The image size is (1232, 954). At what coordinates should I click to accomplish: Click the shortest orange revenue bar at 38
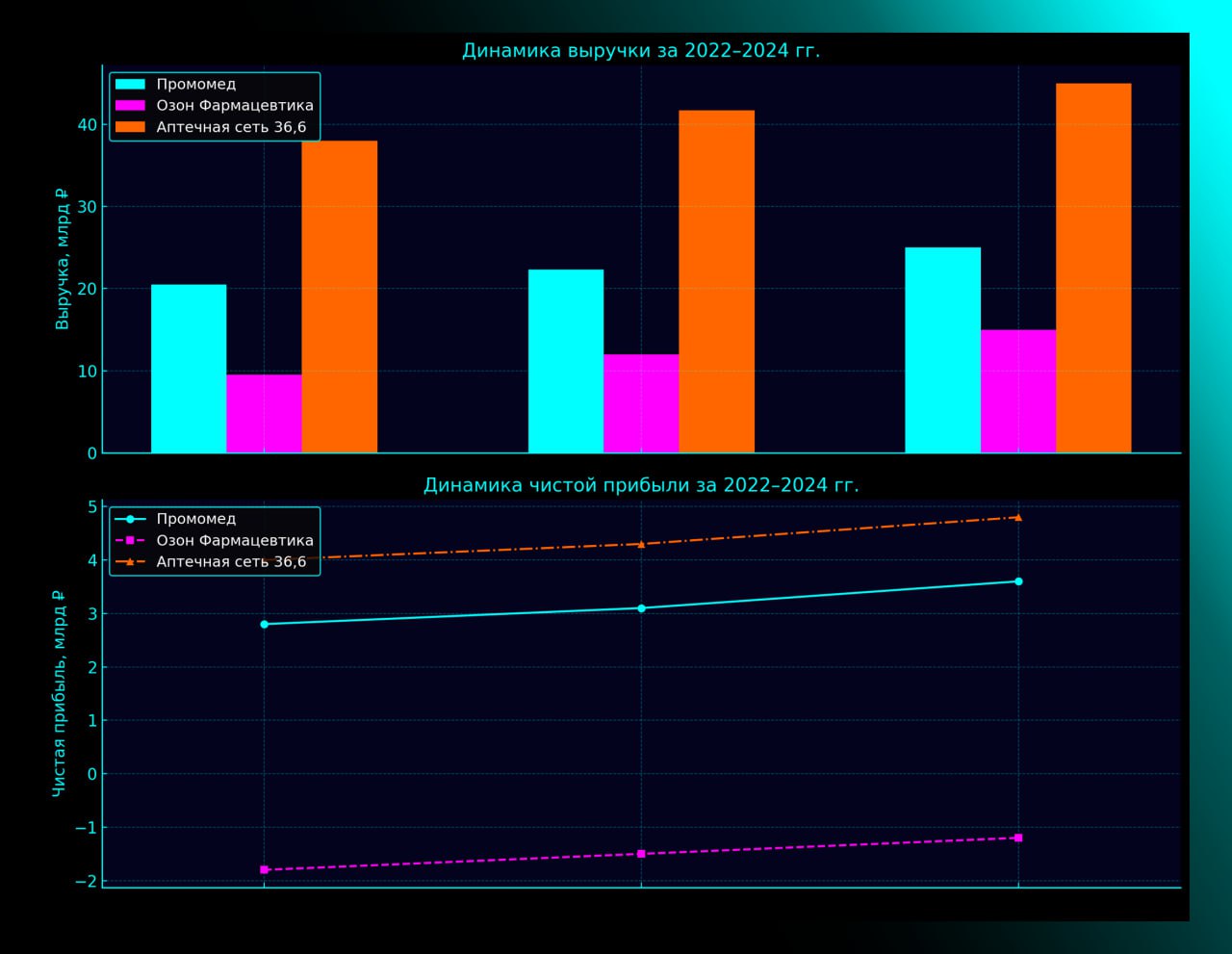[x=339, y=297]
